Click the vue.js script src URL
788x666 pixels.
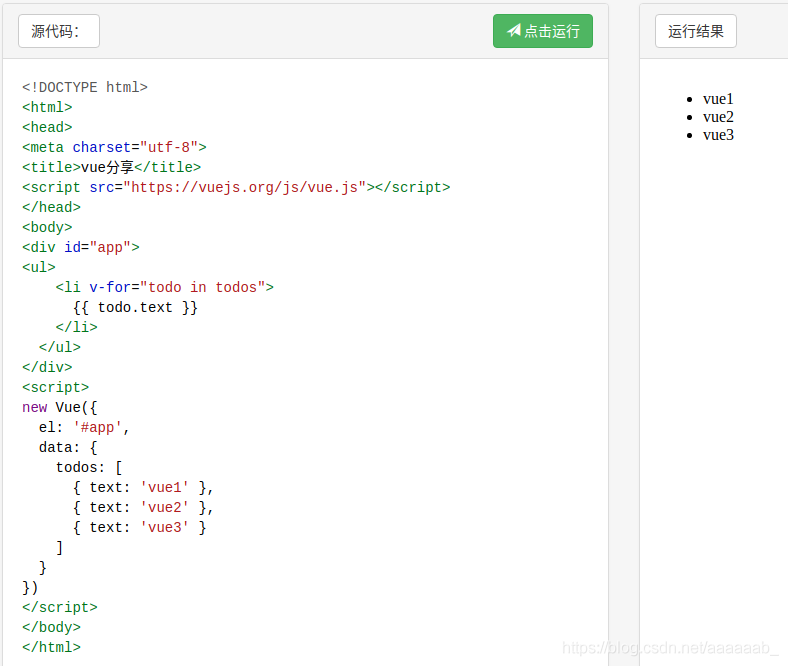click(245, 187)
